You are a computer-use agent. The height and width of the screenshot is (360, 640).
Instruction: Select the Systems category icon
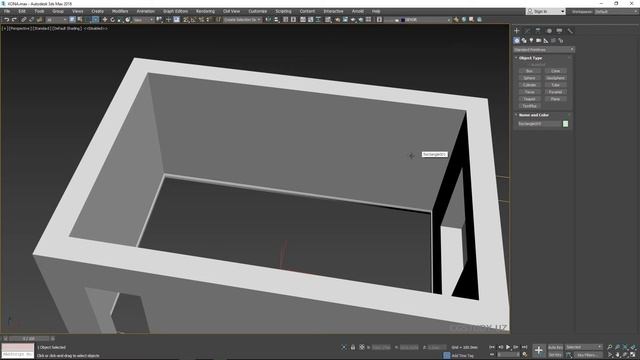pos(561,40)
